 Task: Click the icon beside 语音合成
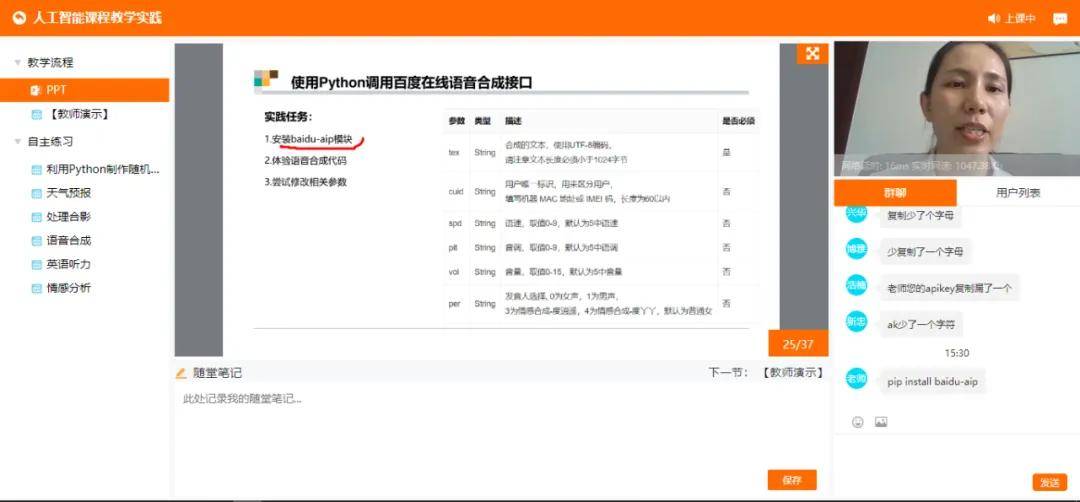[37, 241]
